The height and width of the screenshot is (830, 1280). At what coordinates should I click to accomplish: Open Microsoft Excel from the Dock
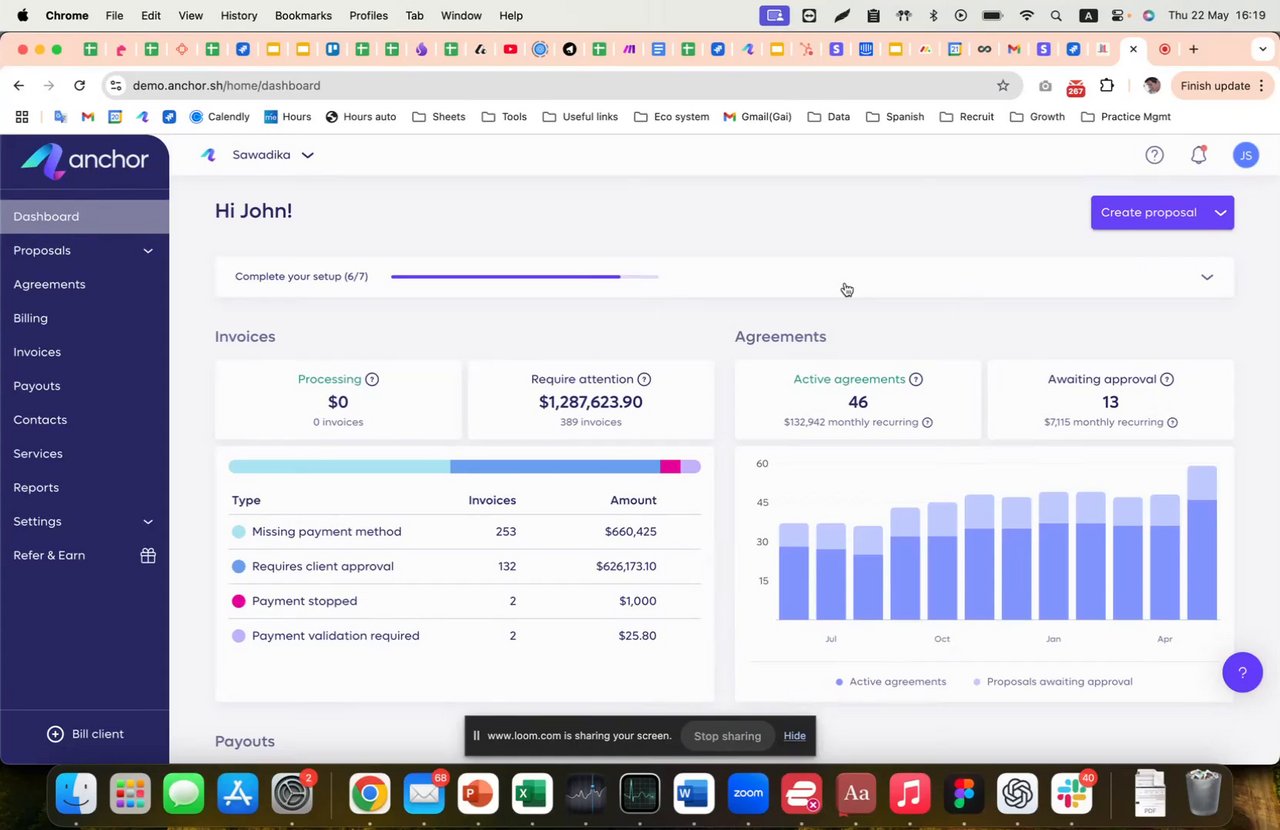click(x=531, y=794)
